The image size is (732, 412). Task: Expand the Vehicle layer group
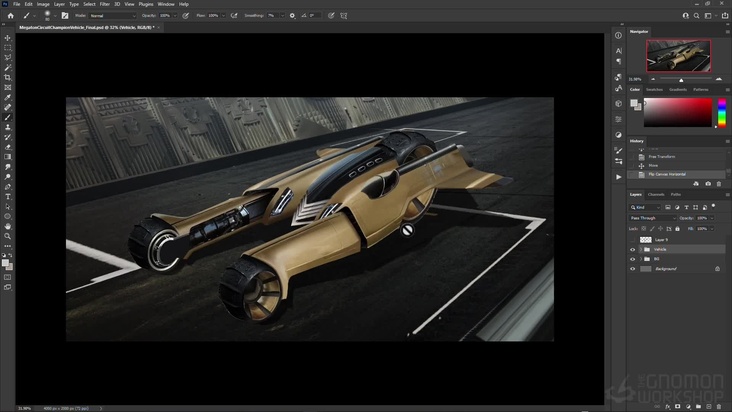[639, 249]
